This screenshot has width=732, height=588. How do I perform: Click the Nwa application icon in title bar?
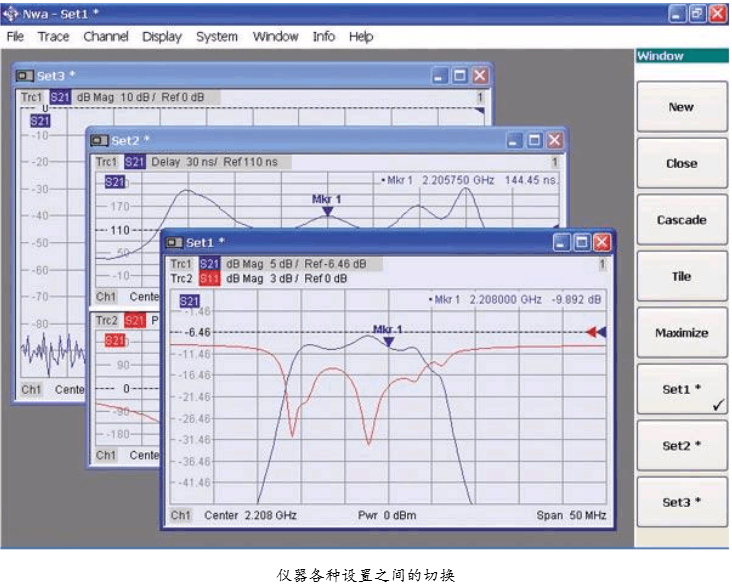point(12,12)
